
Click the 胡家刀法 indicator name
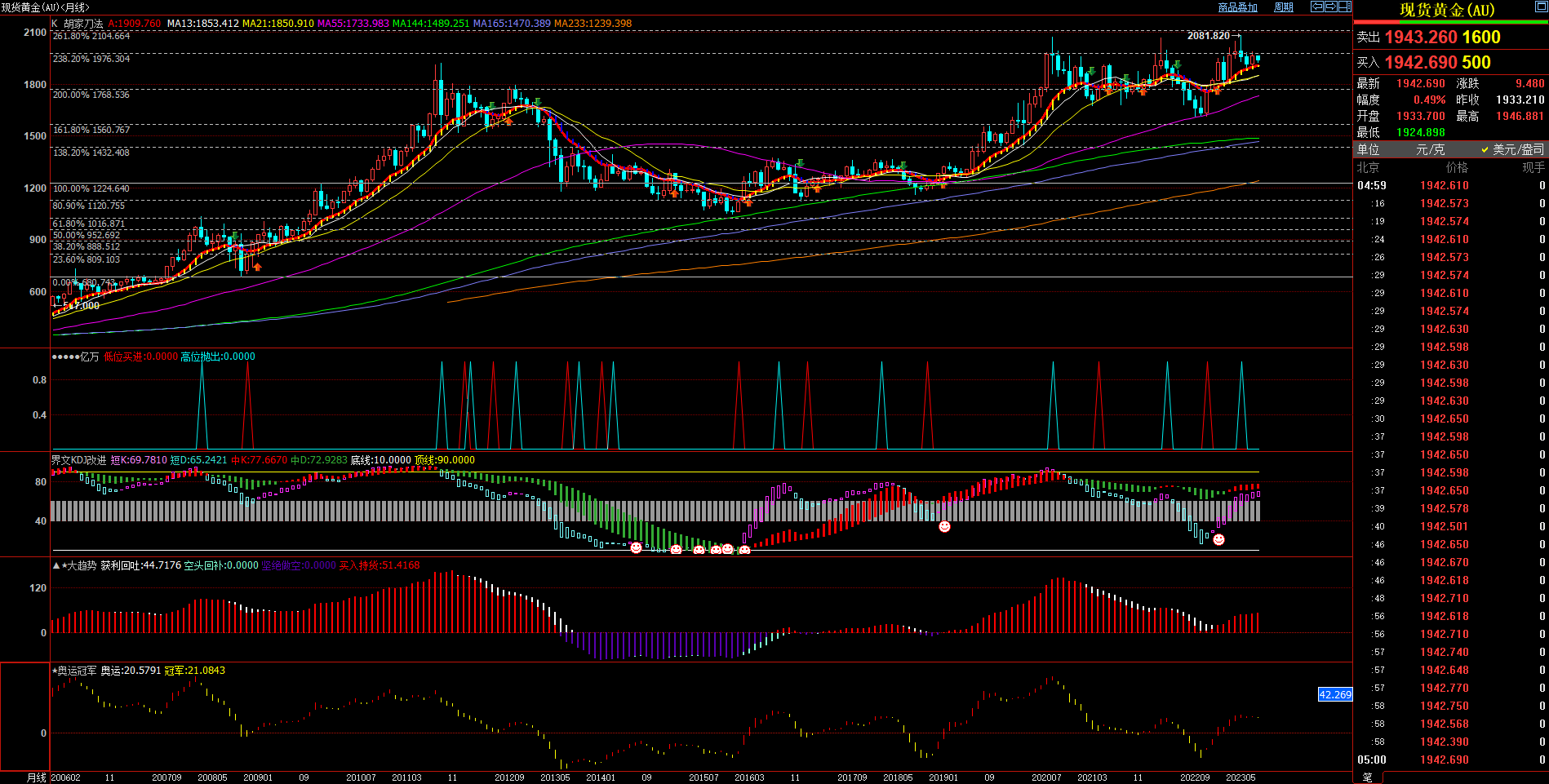[83, 24]
